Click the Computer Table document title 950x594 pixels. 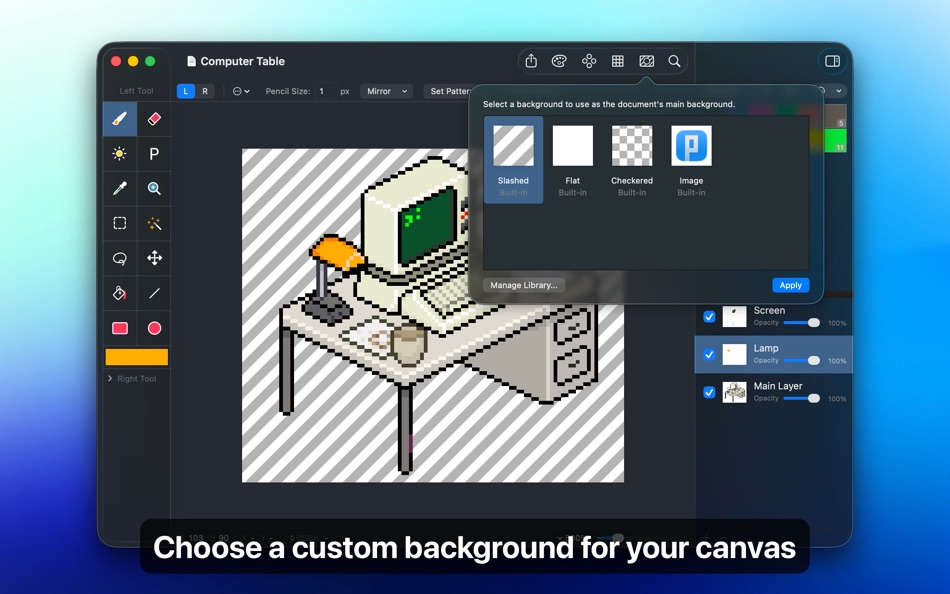(242, 61)
